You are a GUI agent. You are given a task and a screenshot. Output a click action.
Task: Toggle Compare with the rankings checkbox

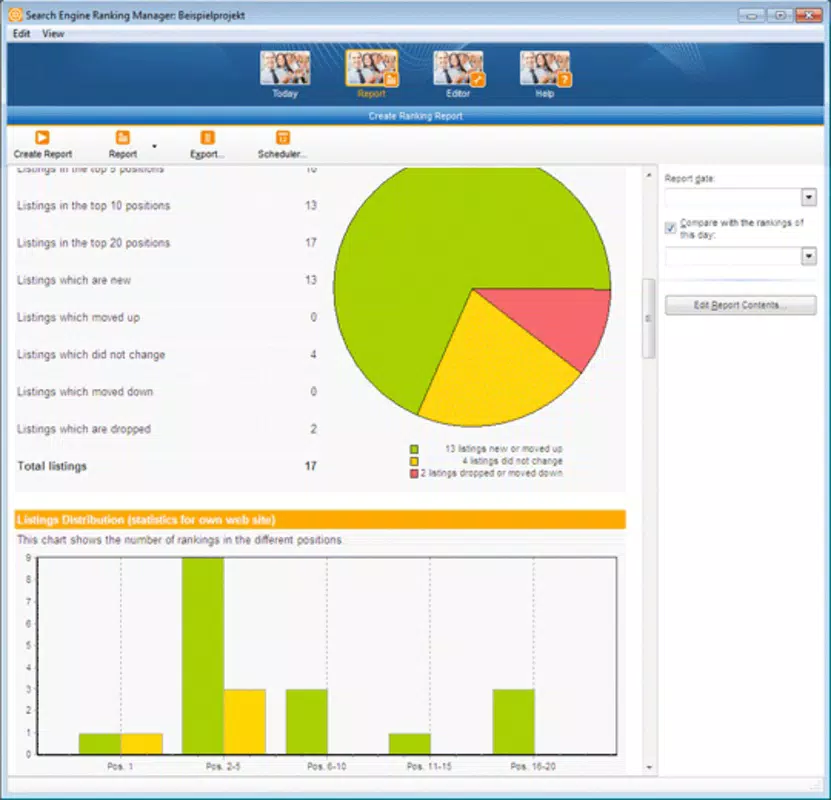click(x=670, y=228)
